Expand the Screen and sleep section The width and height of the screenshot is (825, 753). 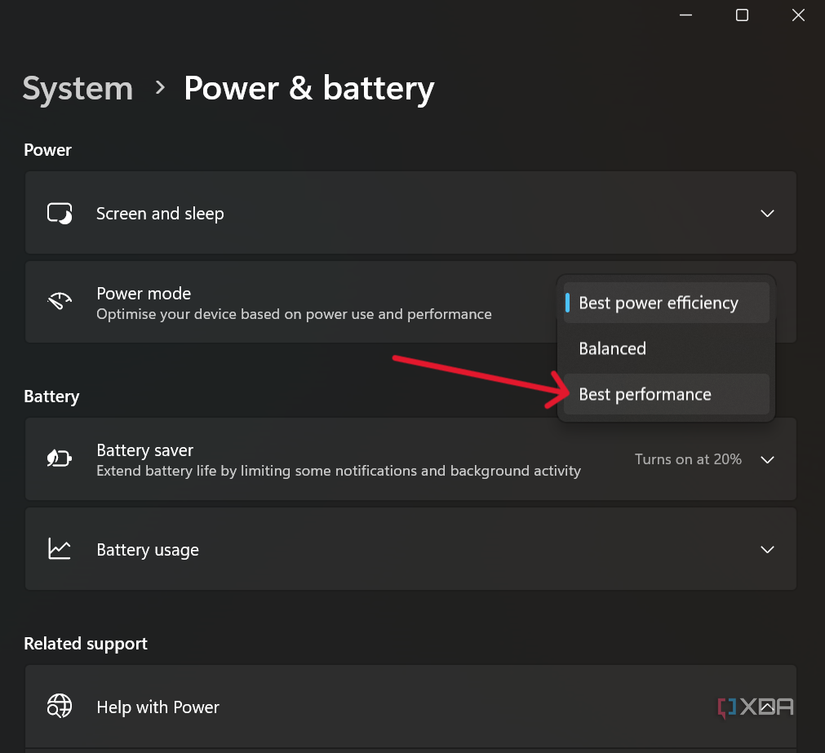point(767,213)
